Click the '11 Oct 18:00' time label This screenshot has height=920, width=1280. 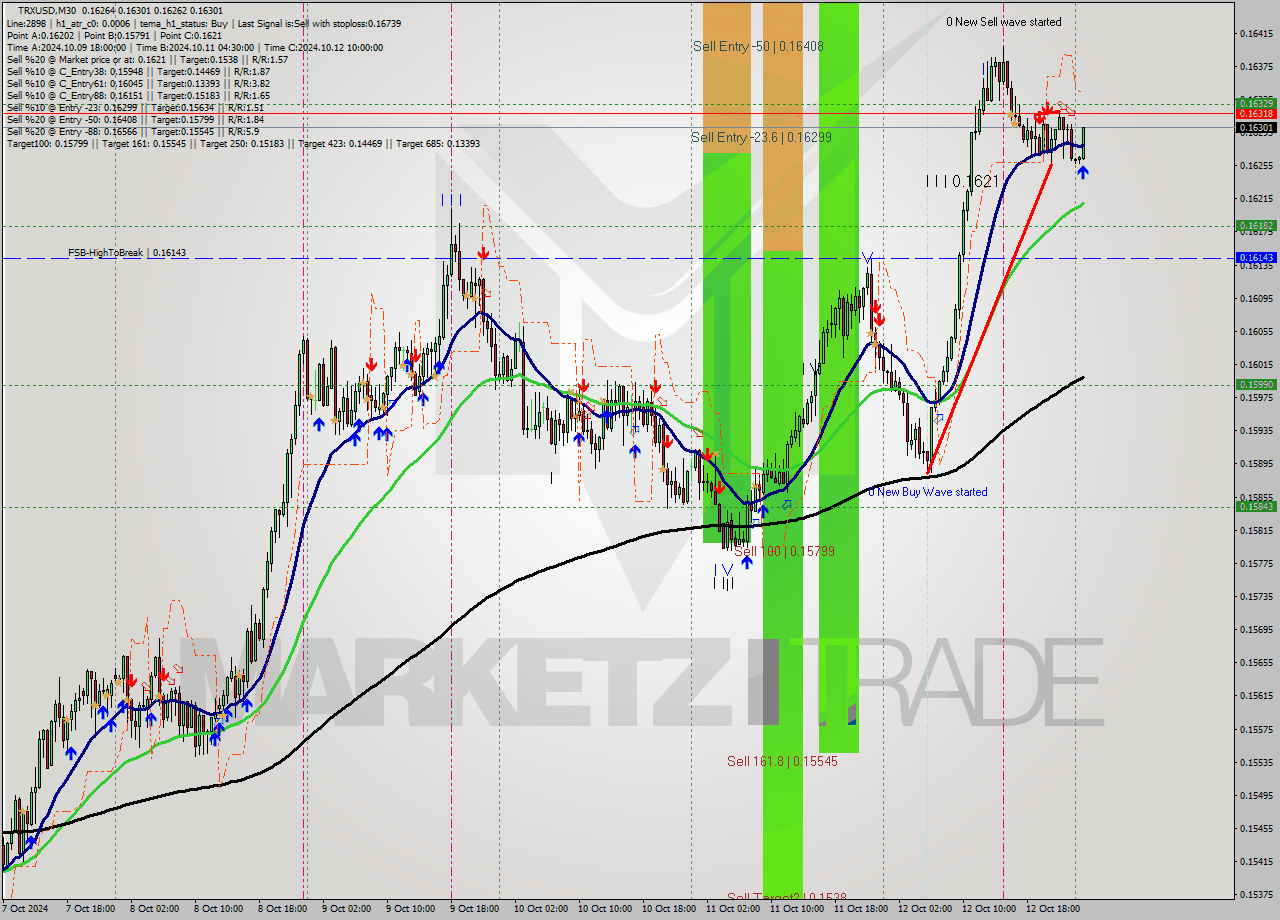[x=860, y=909]
